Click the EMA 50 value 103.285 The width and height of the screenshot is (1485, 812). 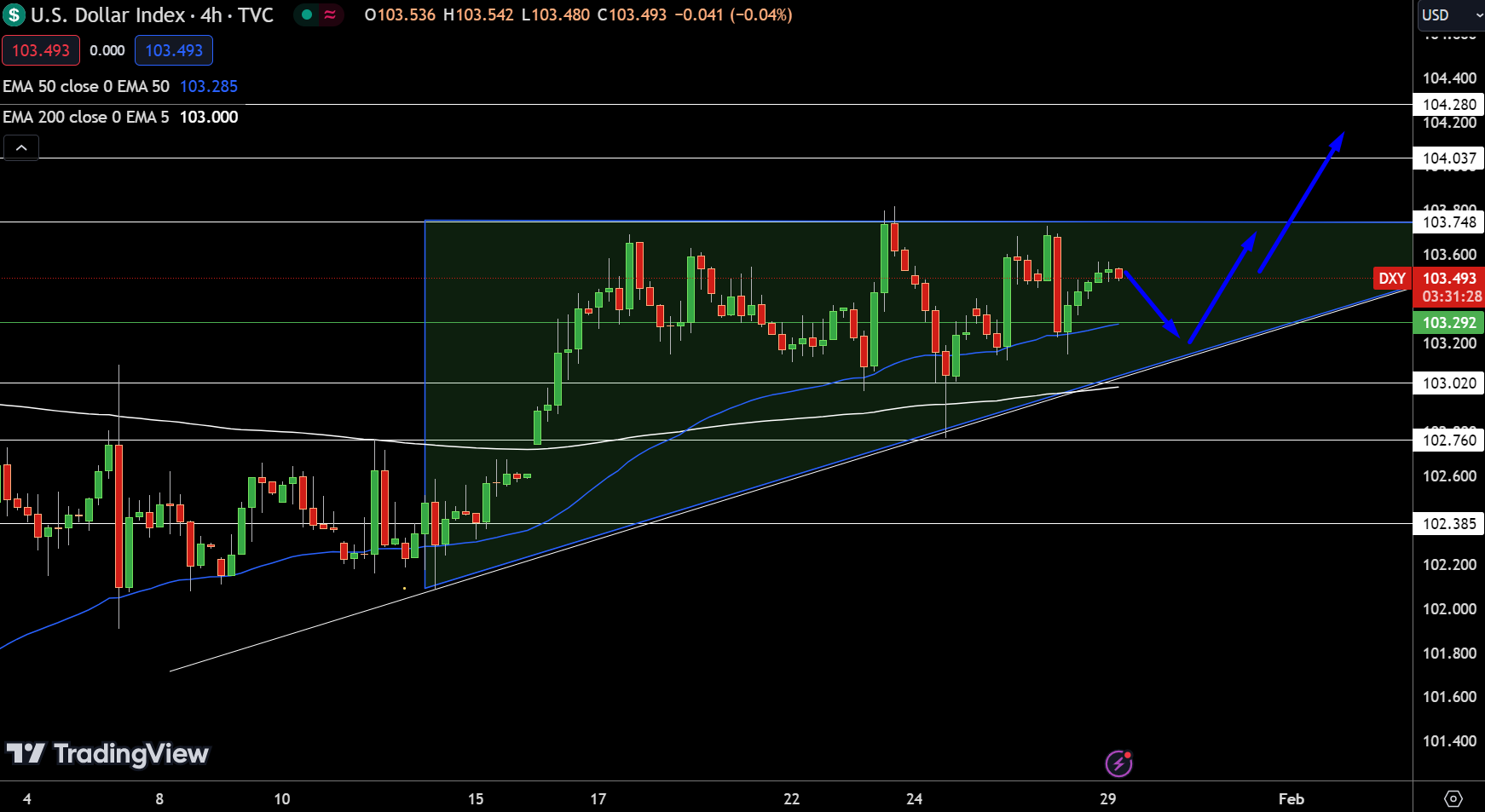[x=209, y=86]
